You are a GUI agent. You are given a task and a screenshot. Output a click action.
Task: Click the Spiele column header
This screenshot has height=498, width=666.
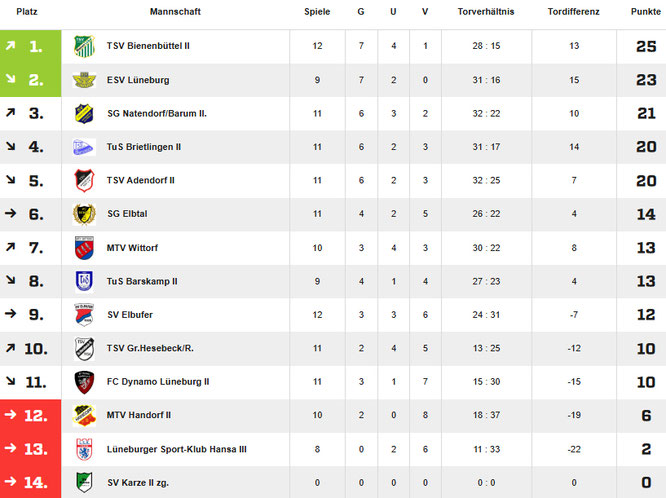(x=317, y=11)
